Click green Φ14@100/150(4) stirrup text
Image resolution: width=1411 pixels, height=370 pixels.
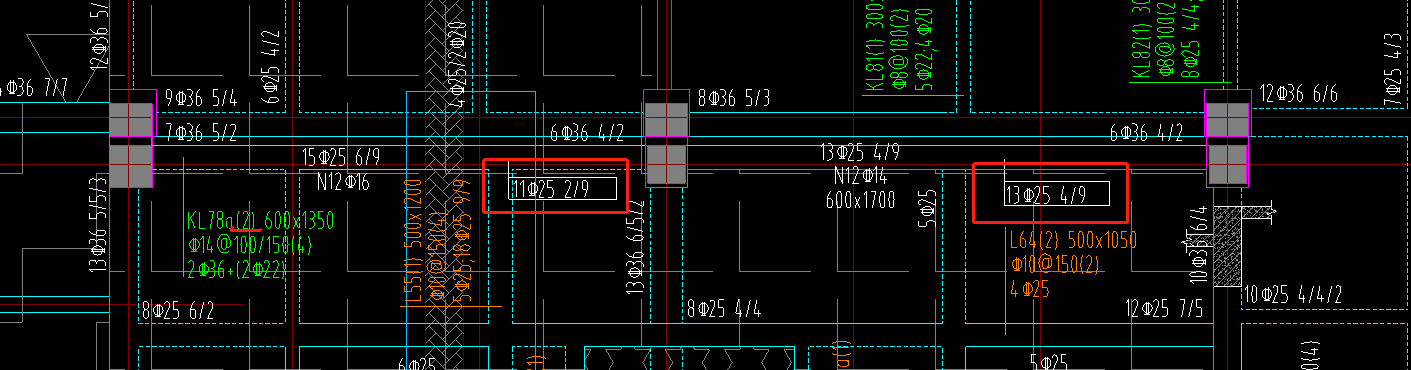(249, 245)
